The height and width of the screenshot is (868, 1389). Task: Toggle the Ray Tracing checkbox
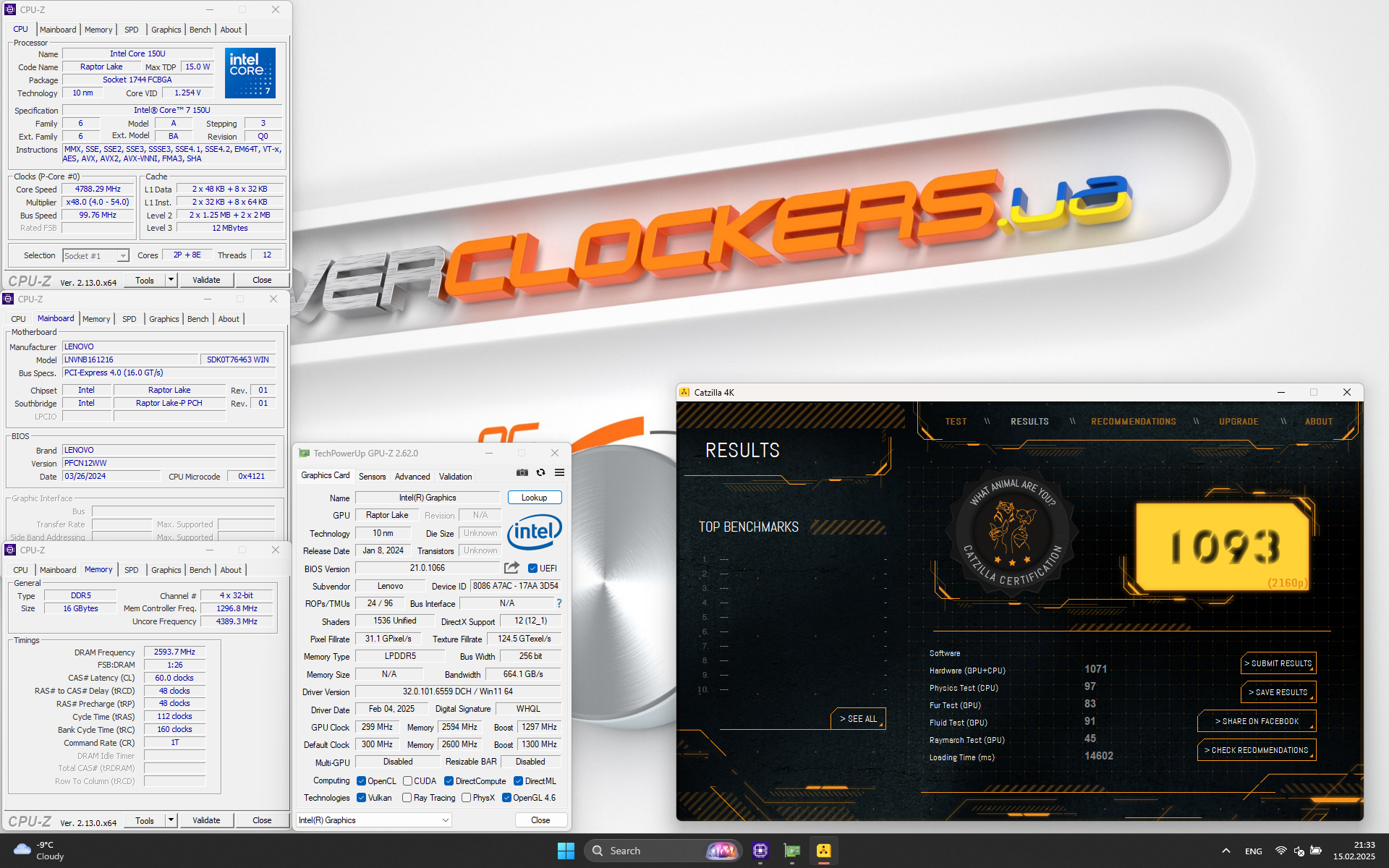tap(407, 798)
